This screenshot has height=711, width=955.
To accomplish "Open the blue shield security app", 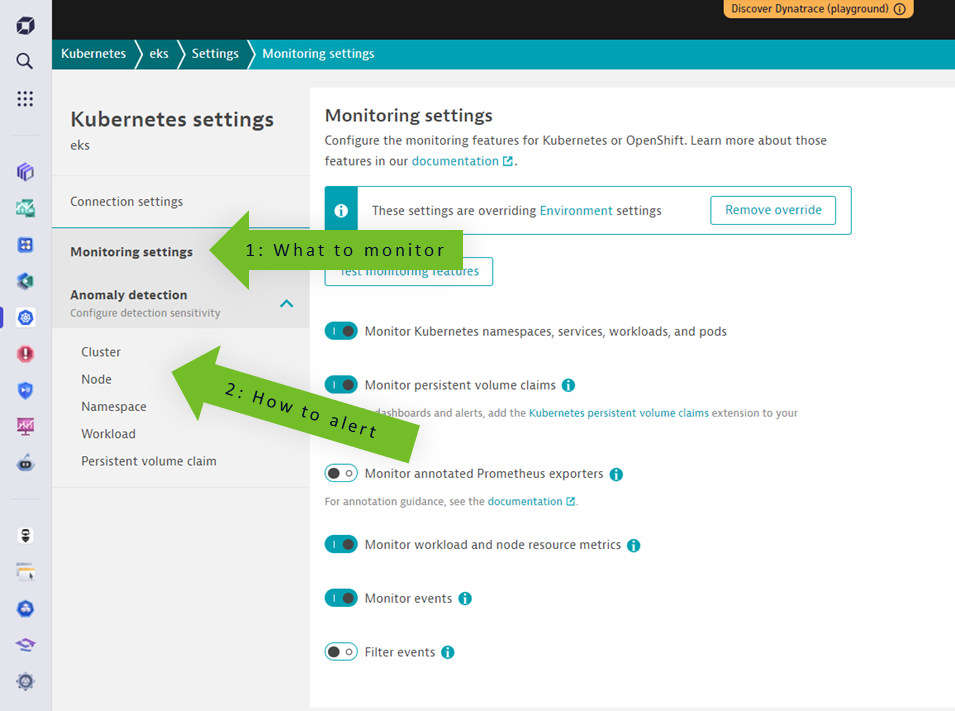I will tap(25, 391).
